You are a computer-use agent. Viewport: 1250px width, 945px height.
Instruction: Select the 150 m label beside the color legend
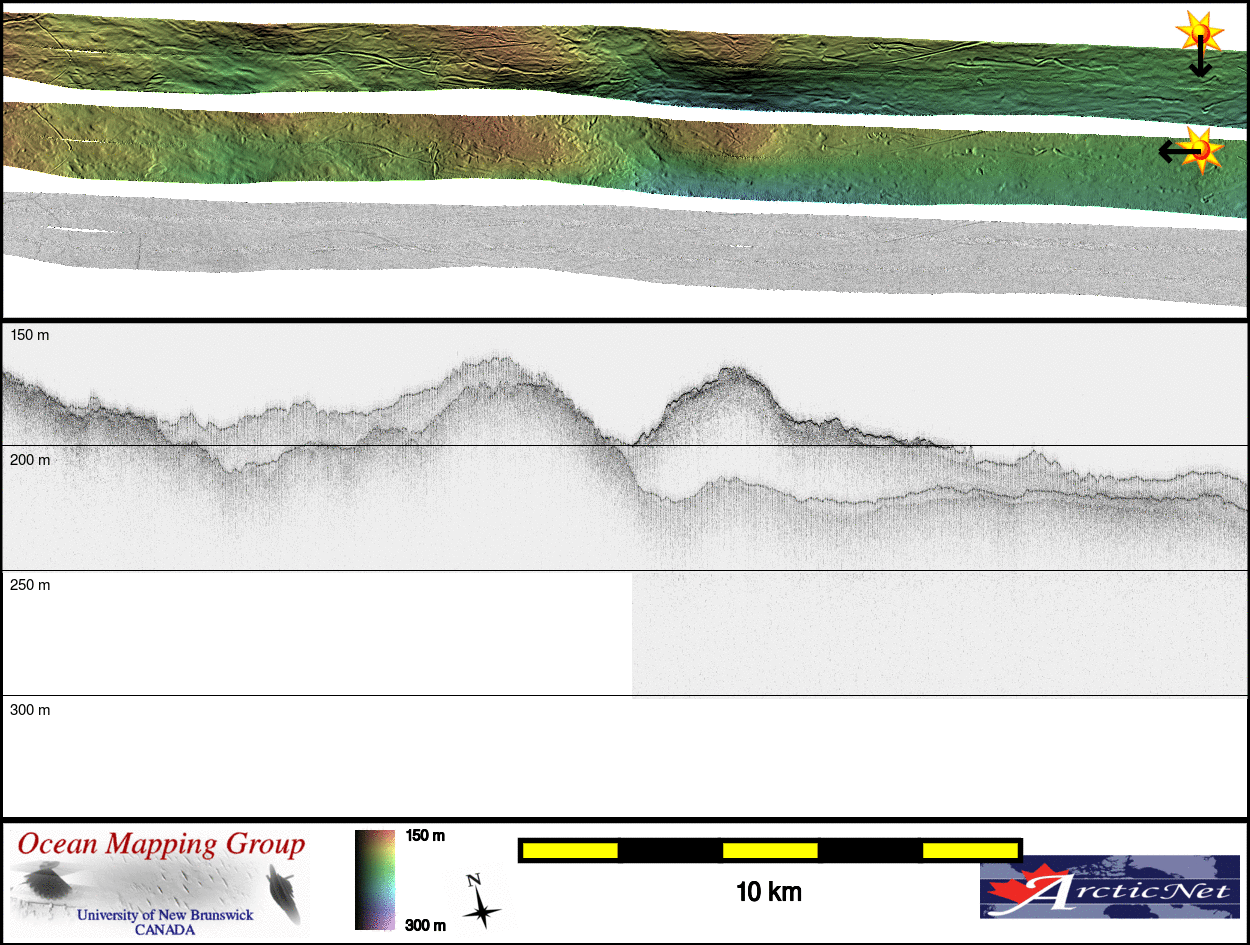pos(425,836)
